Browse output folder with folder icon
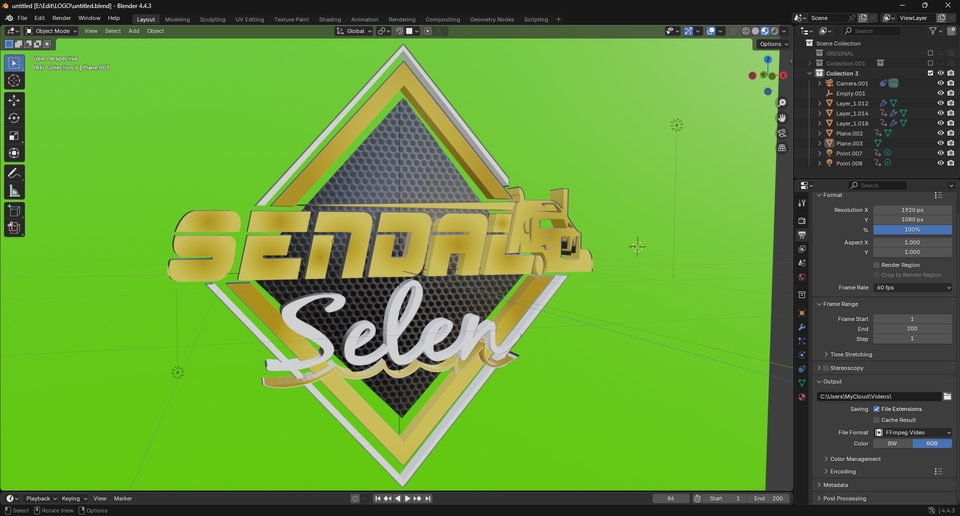 [947, 397]
